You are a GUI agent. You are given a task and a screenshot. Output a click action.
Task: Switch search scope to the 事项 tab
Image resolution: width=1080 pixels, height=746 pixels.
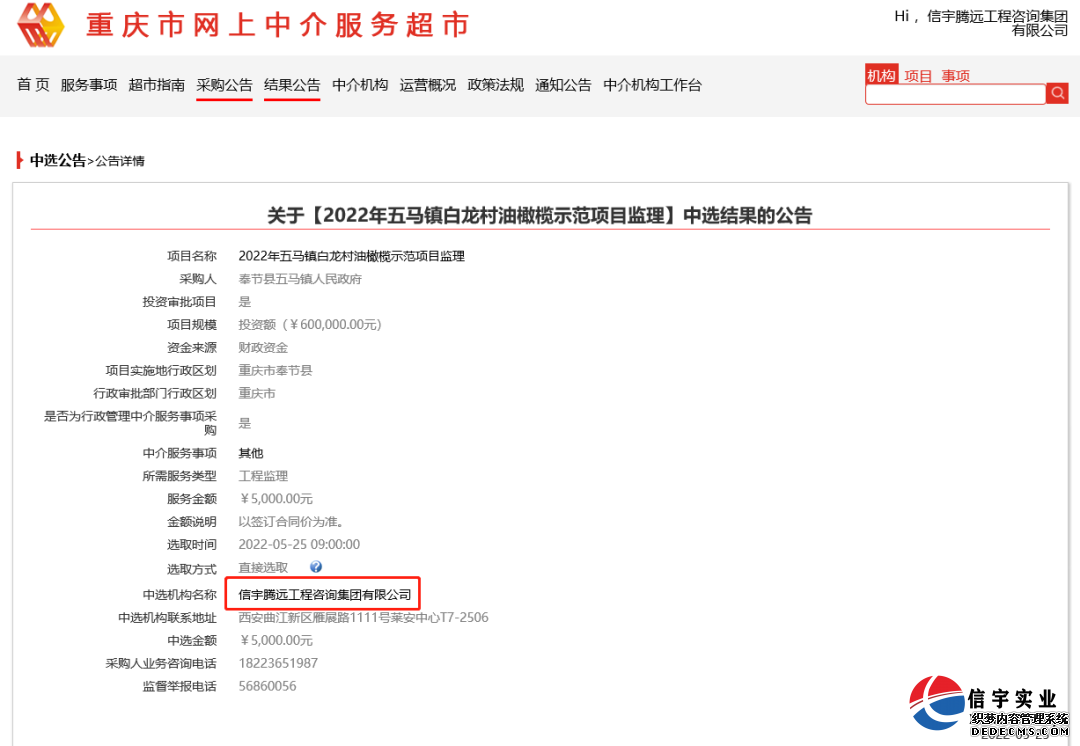tap(955, 74)
